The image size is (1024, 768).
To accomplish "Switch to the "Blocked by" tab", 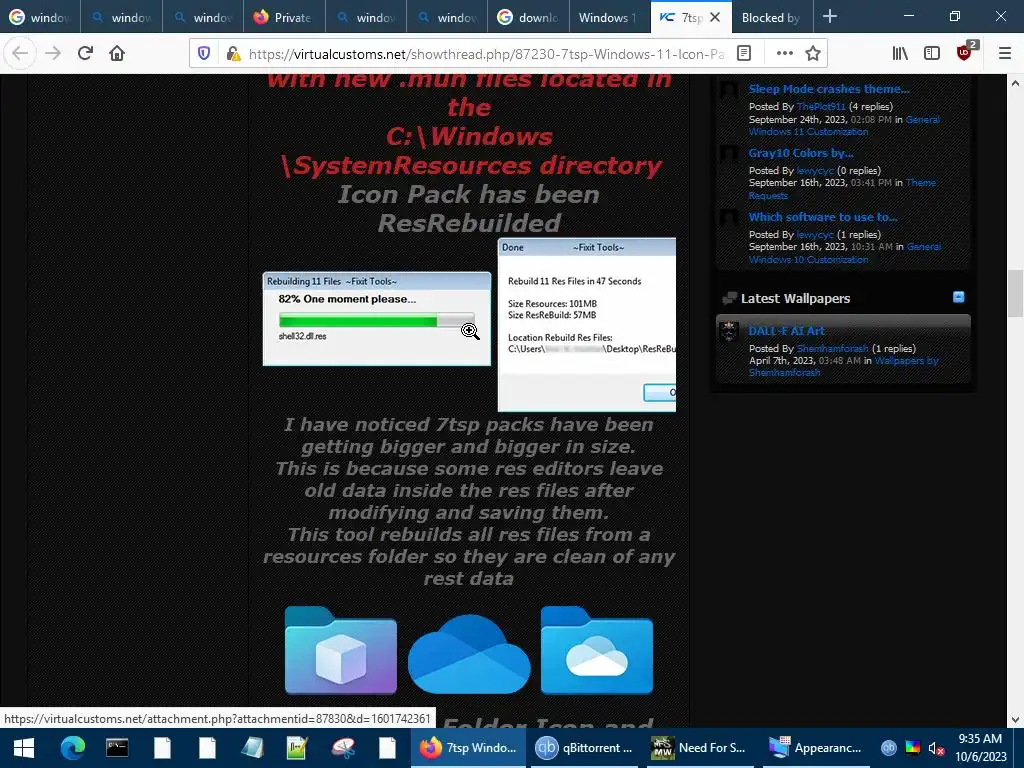I will [773, 18].
